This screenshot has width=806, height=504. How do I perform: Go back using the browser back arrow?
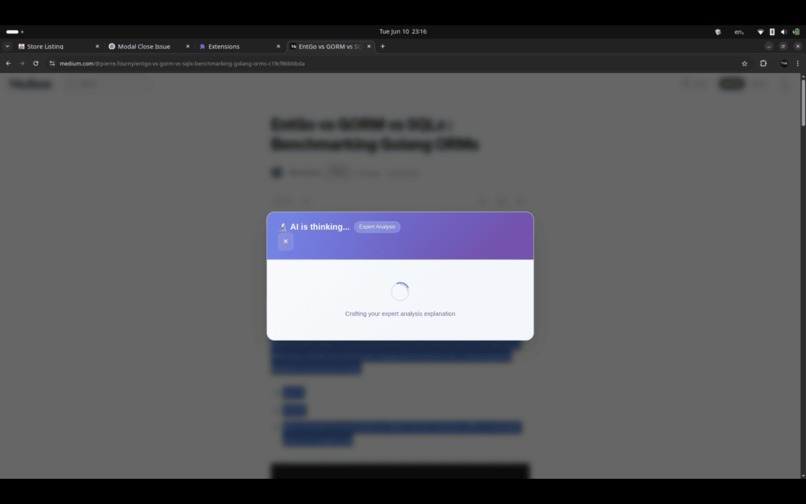coord(8,63)
